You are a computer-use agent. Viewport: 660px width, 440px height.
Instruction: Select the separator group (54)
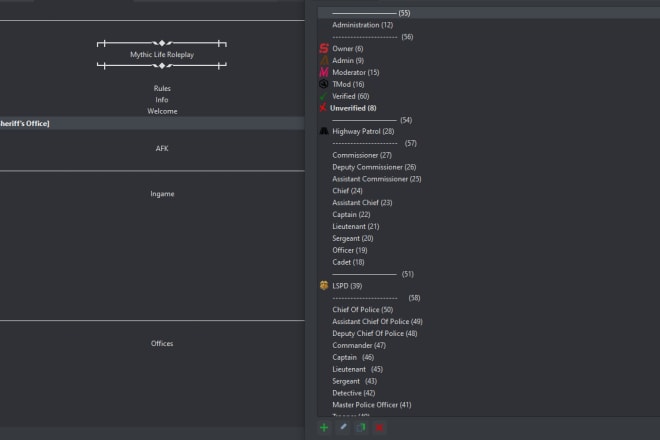point(372,120)
